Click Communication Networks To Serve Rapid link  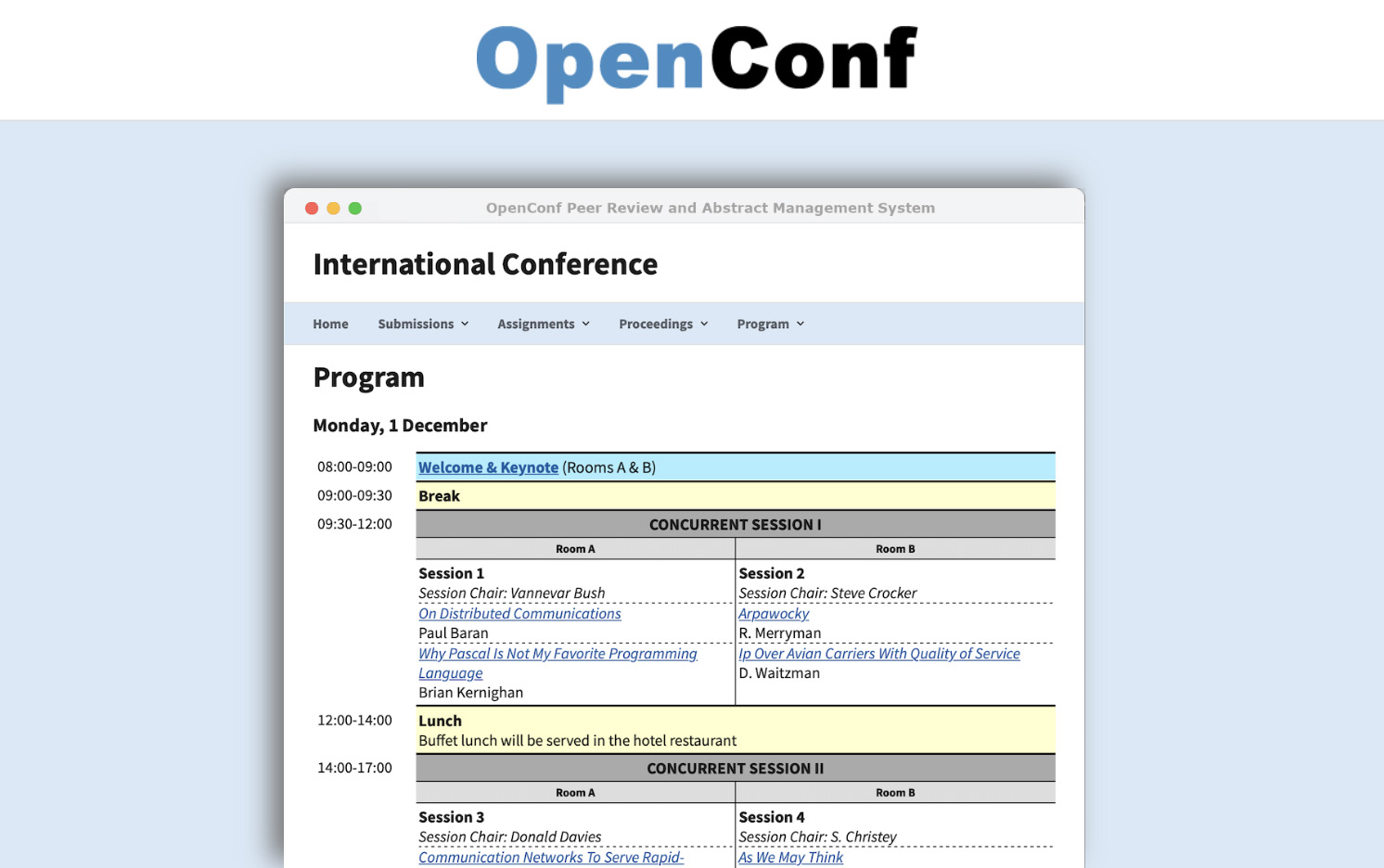(551, 857)
